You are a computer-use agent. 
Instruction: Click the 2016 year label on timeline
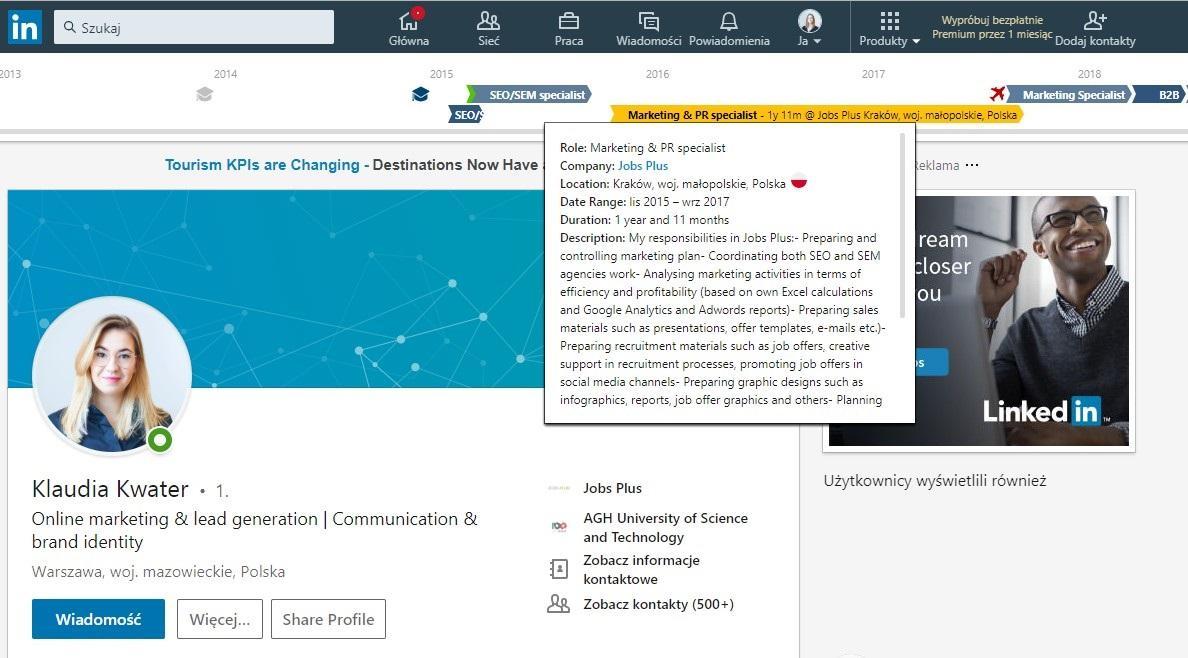tap(658, 74)
